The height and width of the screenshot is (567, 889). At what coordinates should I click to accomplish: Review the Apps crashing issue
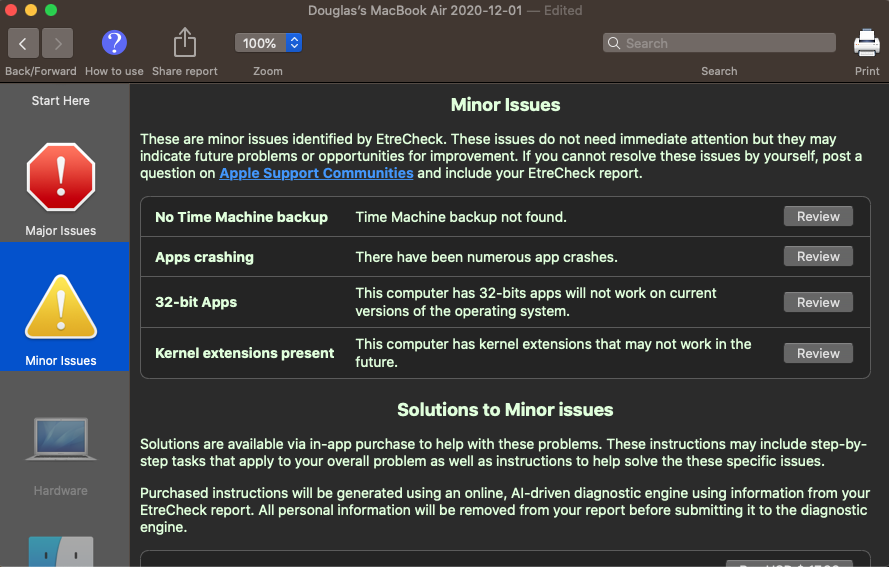pyautogui.click(x=818, y=257)
